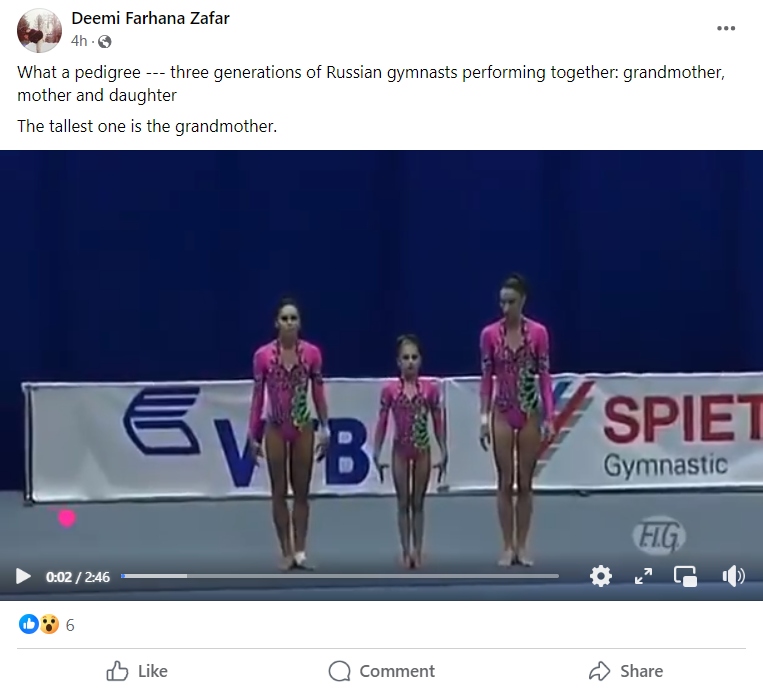Mute the video volume
Viewport: 763px width, 693px height.
pyautogui.click(x=733, y=576)
